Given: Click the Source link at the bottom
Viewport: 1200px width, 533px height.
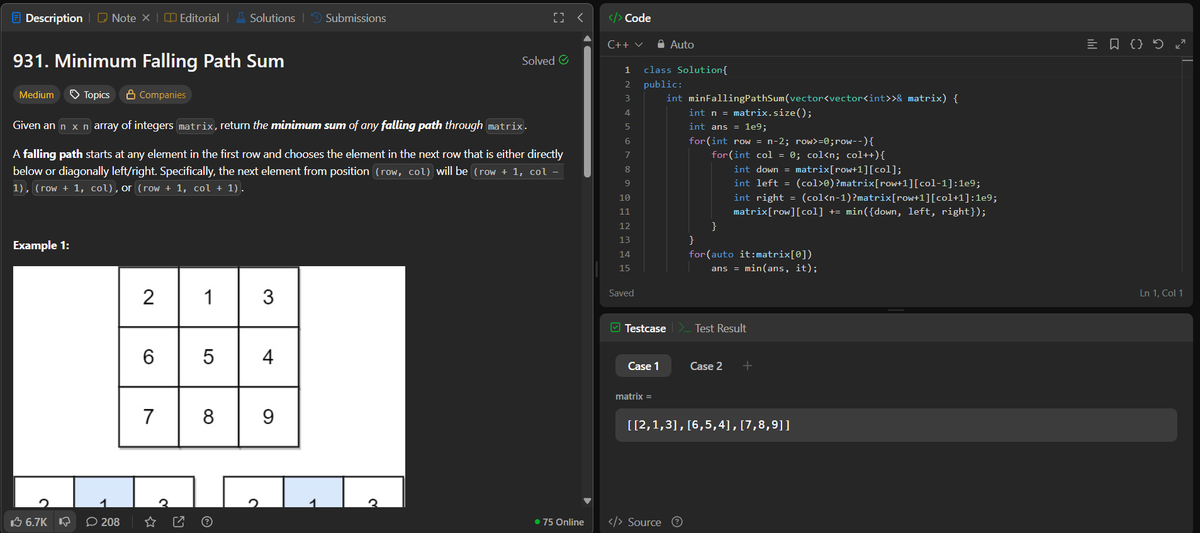Looking at the screenshot, I should (635, 522).
